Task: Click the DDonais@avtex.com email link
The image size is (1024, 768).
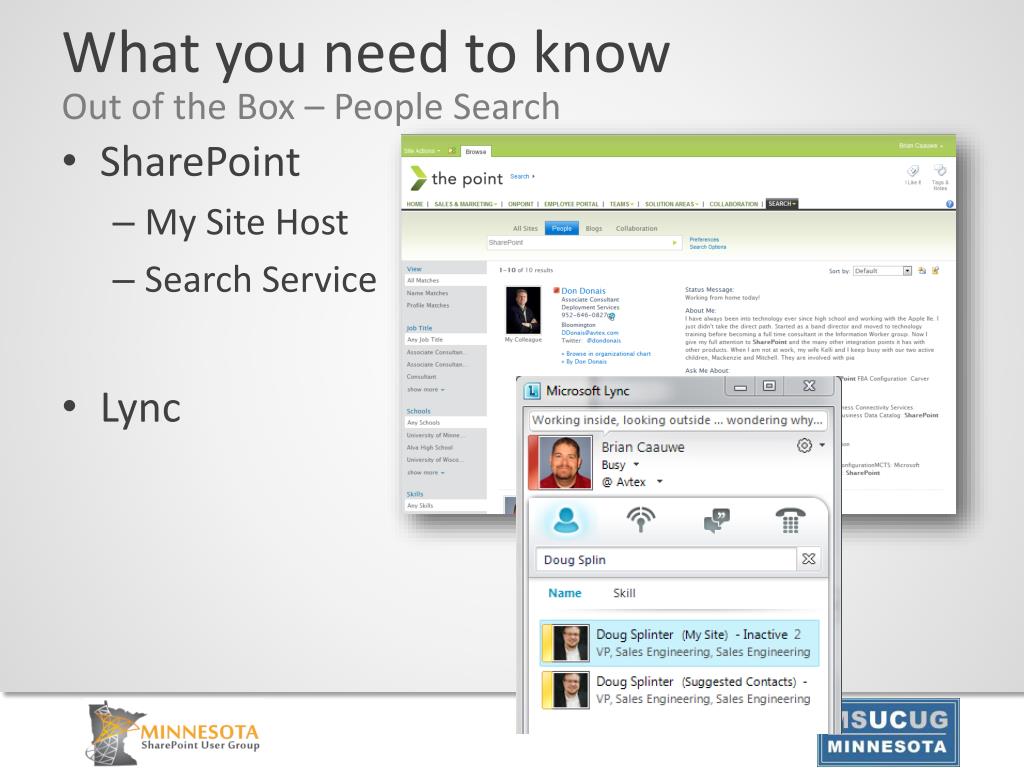Action: [590, 332]
